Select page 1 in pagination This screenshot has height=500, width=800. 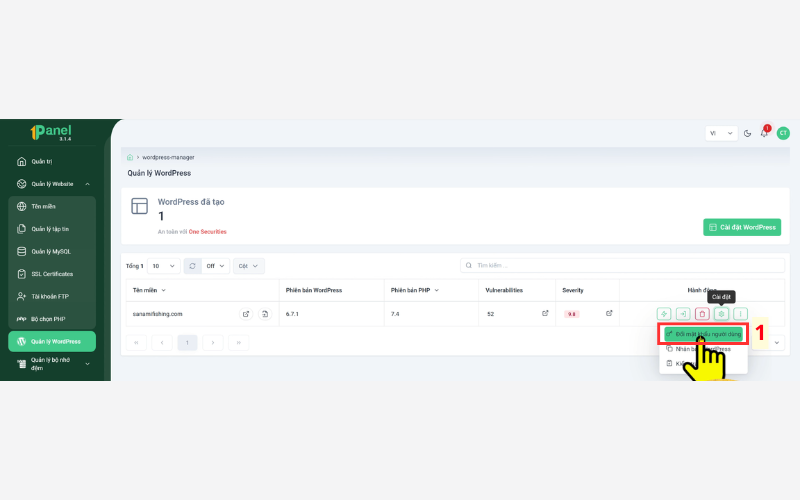click(x=187, y=342)
